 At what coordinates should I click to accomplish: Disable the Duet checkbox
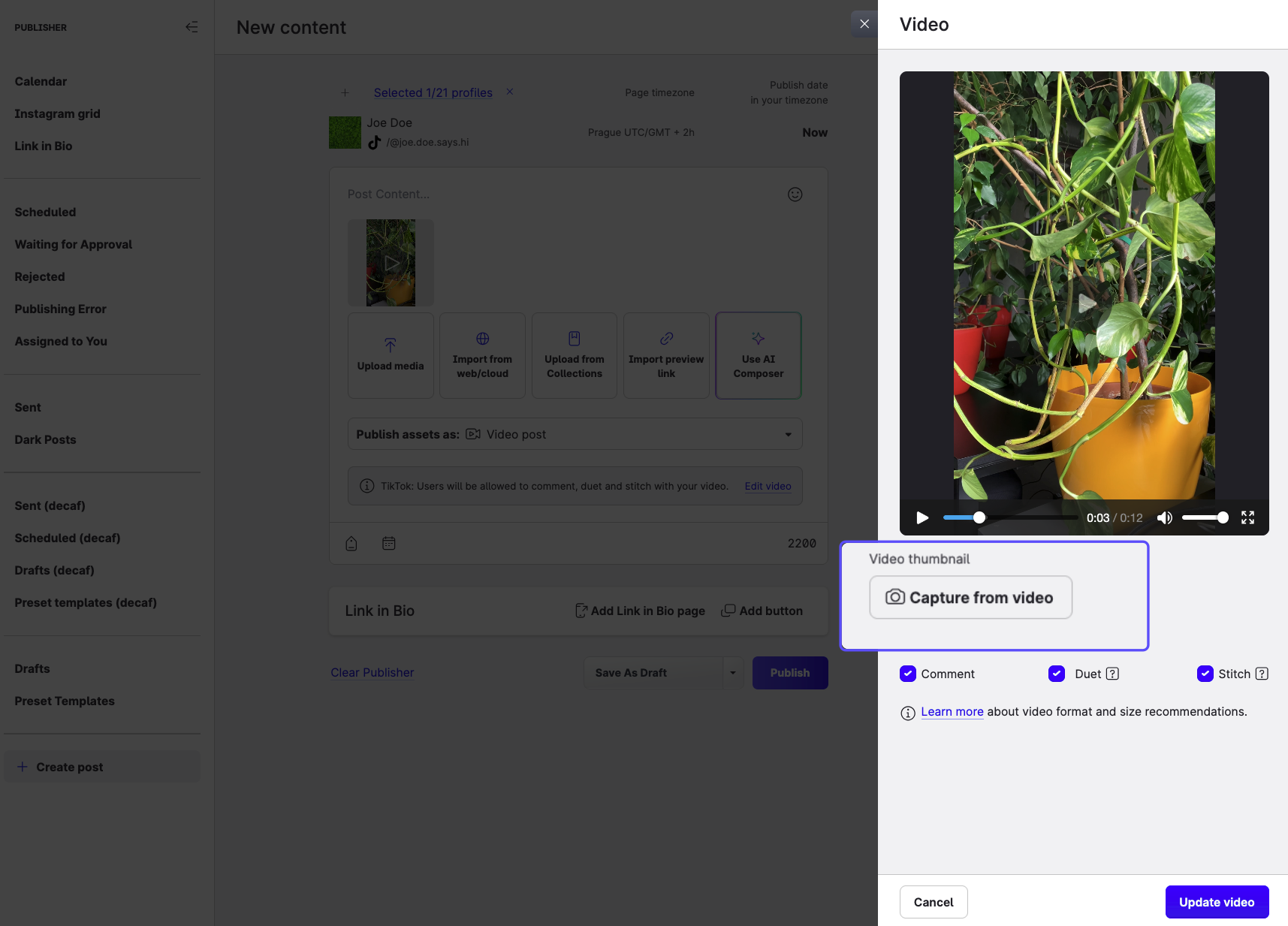tap(1057, 674)
